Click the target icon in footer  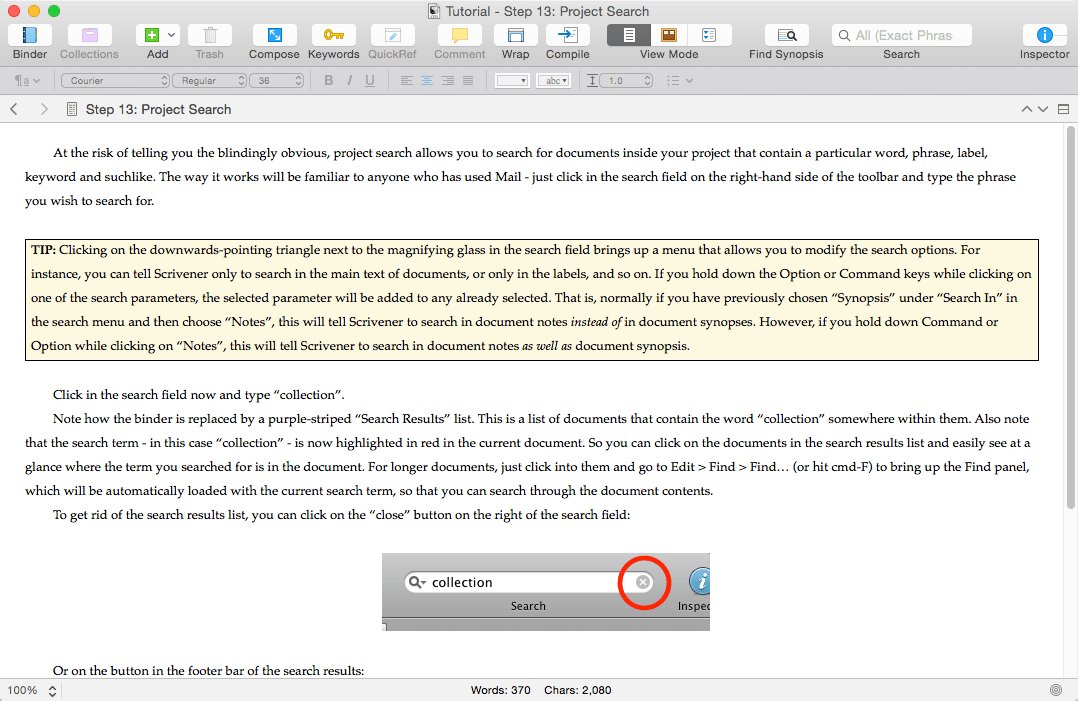pos(1056,690)
